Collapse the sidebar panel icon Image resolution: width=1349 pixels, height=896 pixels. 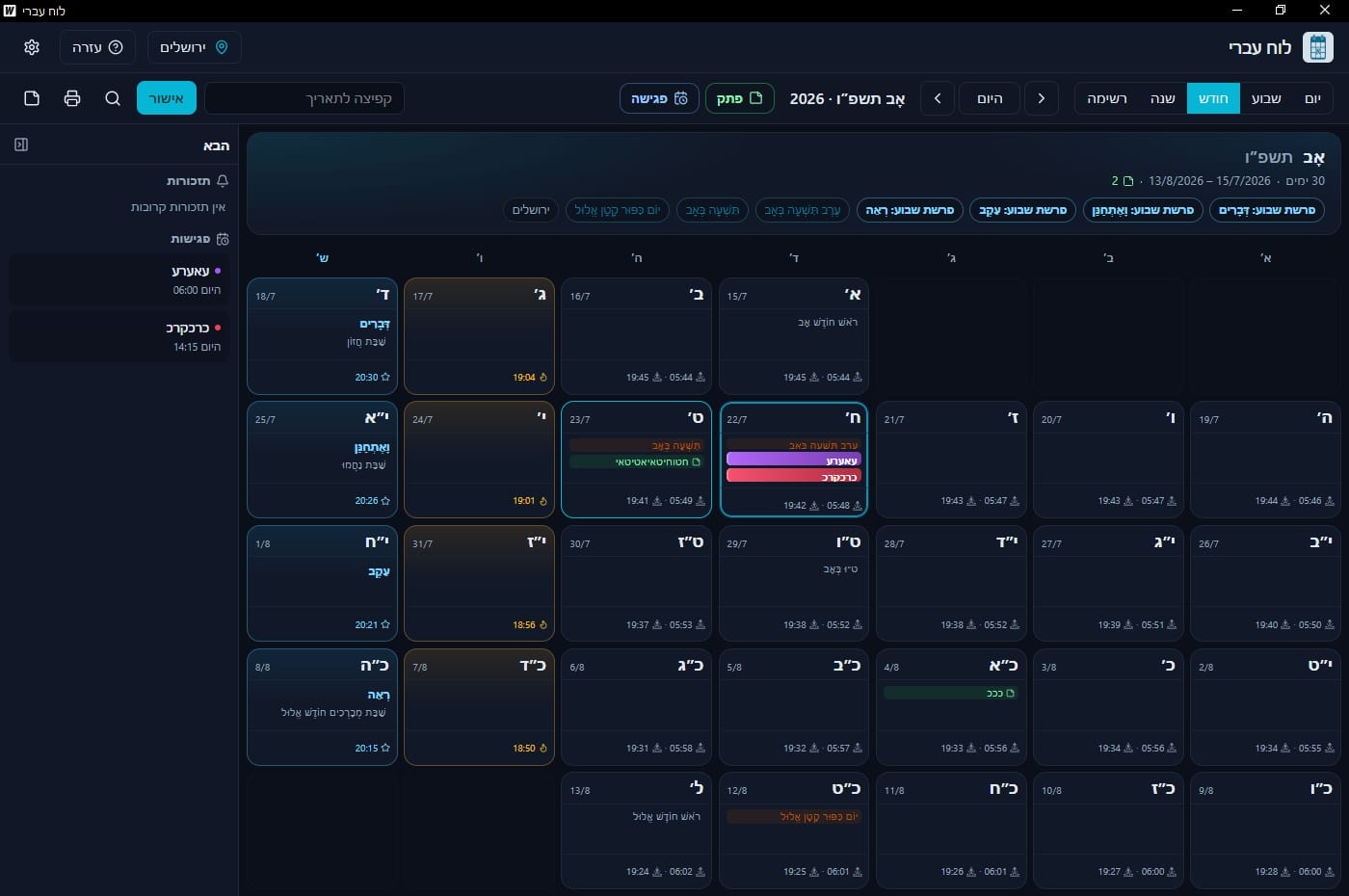tap(21, 145)
